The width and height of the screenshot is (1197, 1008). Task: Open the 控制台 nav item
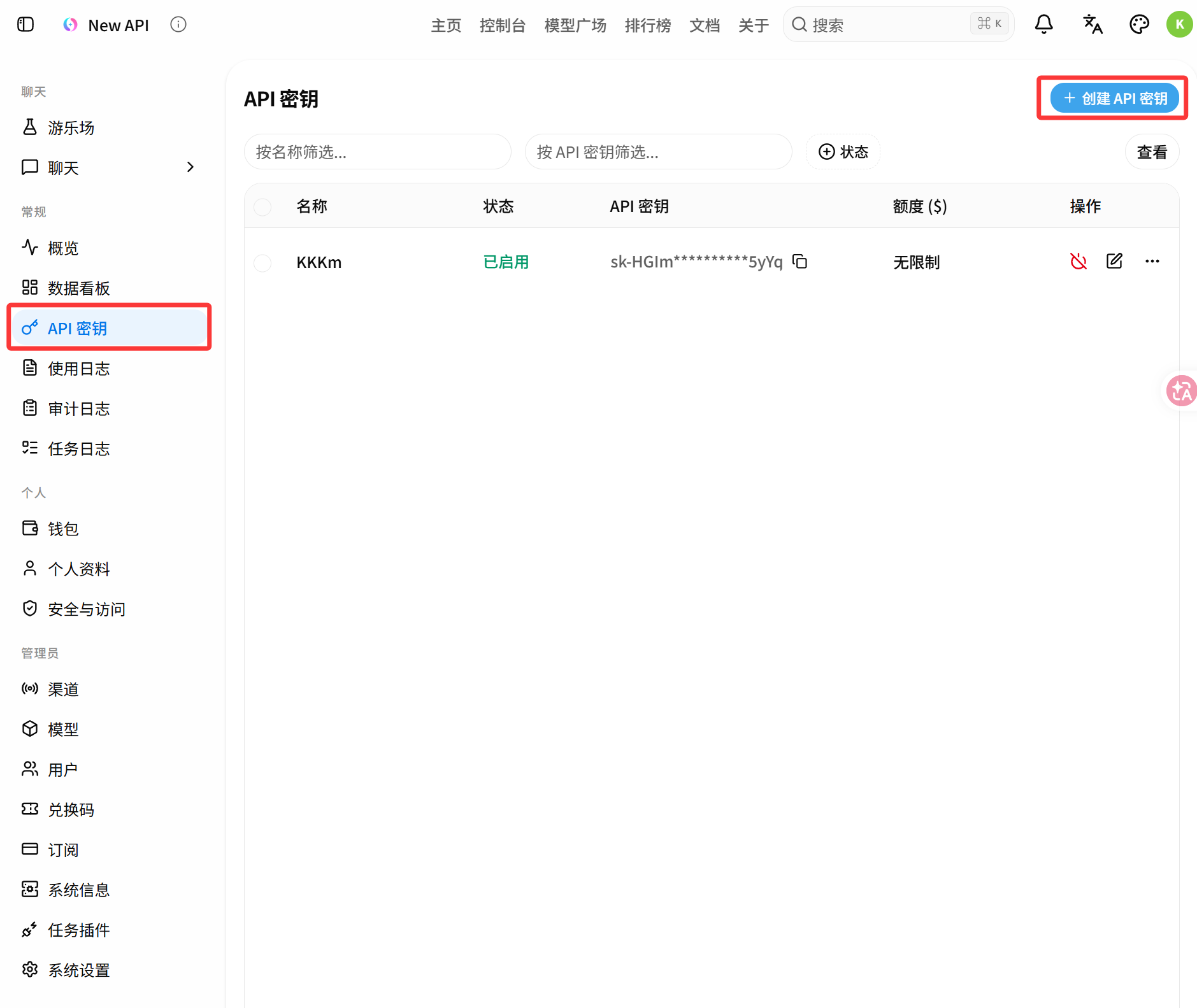point(503,25)
